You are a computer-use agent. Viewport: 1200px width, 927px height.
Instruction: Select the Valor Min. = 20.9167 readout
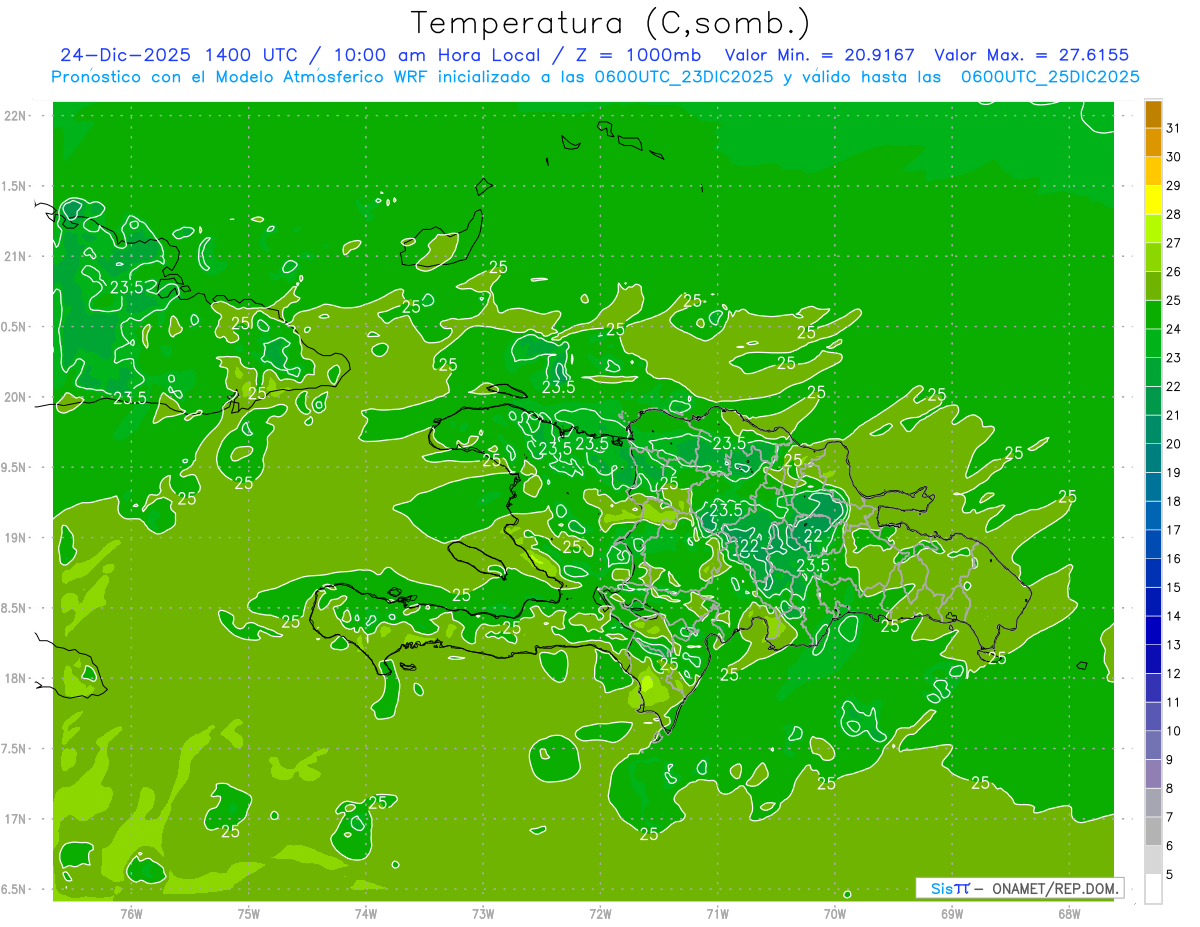pos(819,55)
